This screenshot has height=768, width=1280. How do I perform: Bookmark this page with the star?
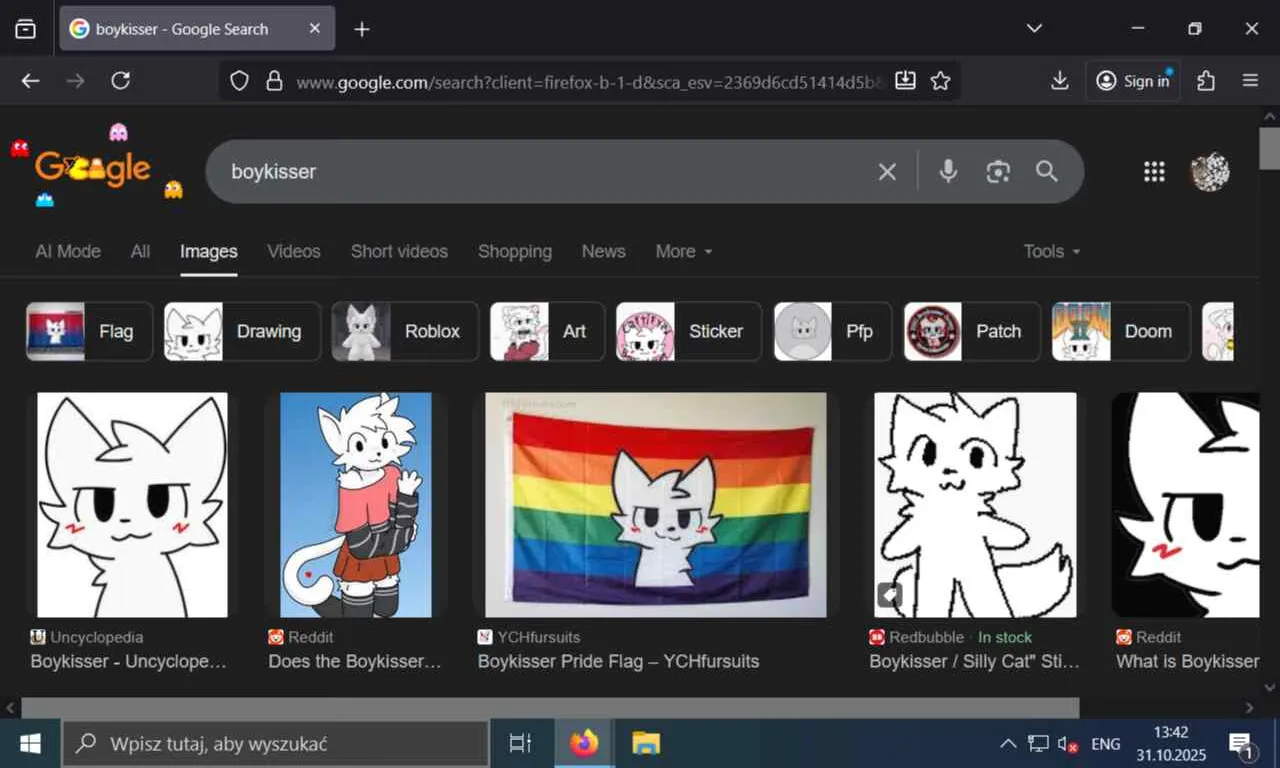tap(941, 81)
